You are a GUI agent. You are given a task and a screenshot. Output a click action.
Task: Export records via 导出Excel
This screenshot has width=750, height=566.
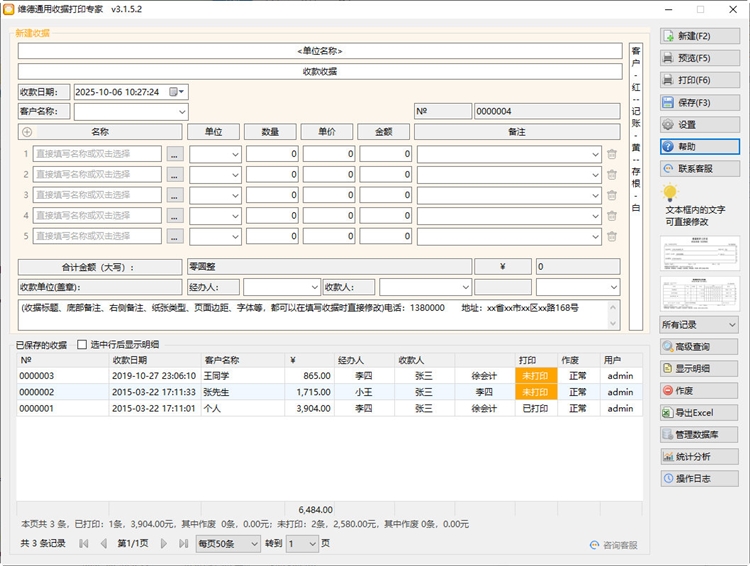coord(699,413)
